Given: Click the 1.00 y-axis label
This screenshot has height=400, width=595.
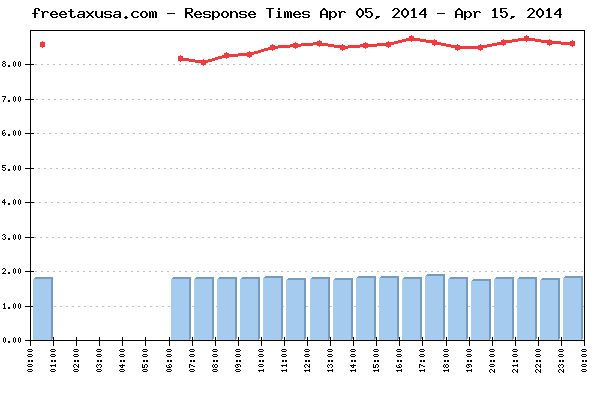Looking at the screenshot, I should [x=11, y=306].
